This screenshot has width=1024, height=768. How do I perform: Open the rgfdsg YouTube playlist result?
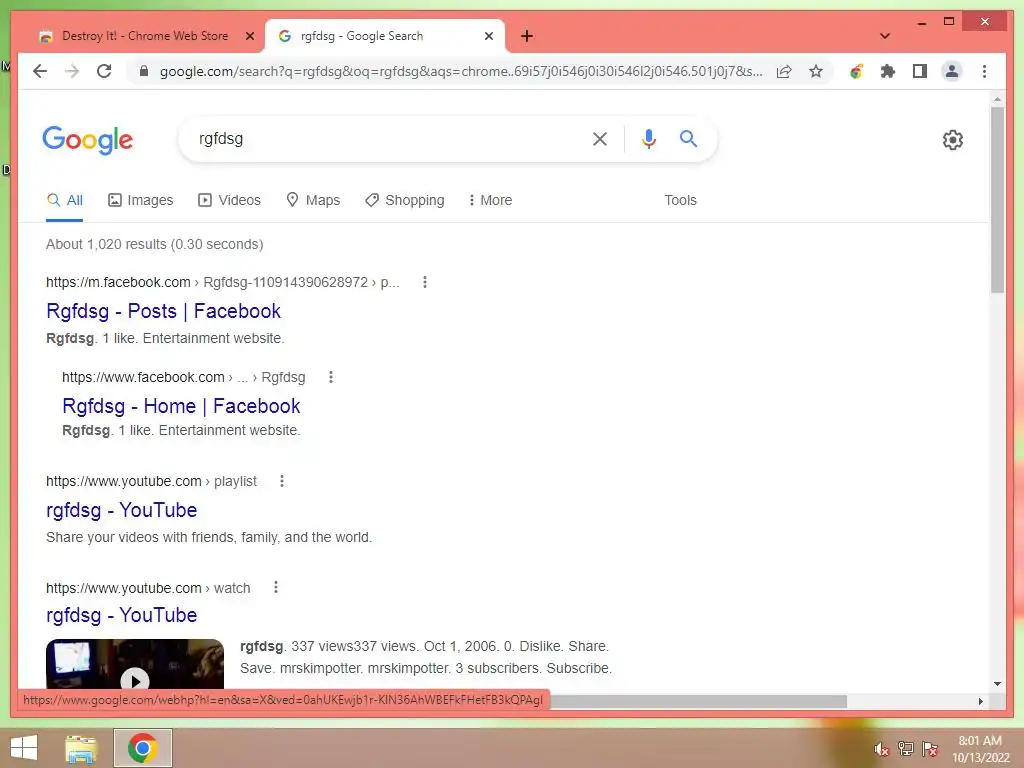(x=121, y=510)
